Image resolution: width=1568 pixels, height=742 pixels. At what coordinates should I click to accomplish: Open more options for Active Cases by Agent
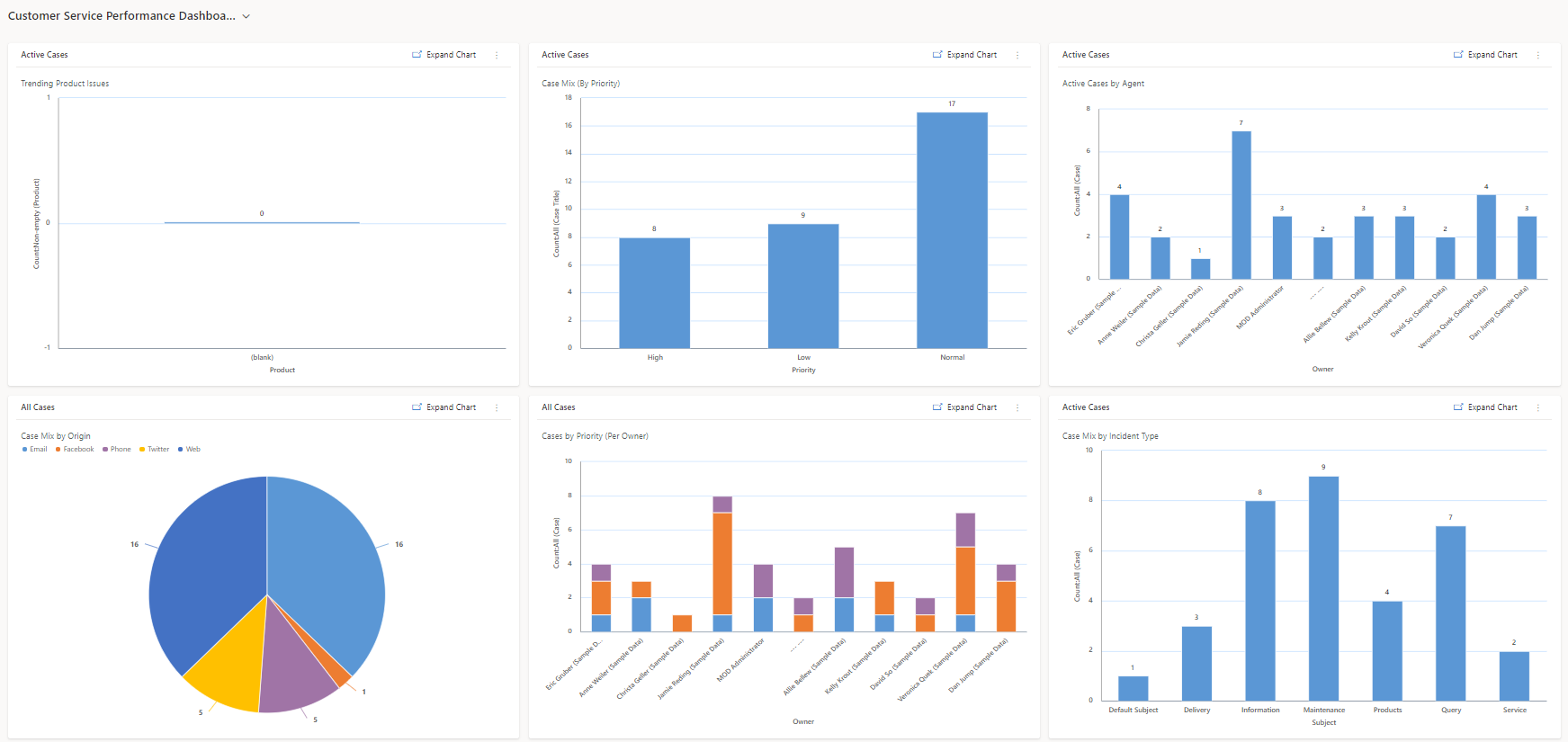point(1538,55)
